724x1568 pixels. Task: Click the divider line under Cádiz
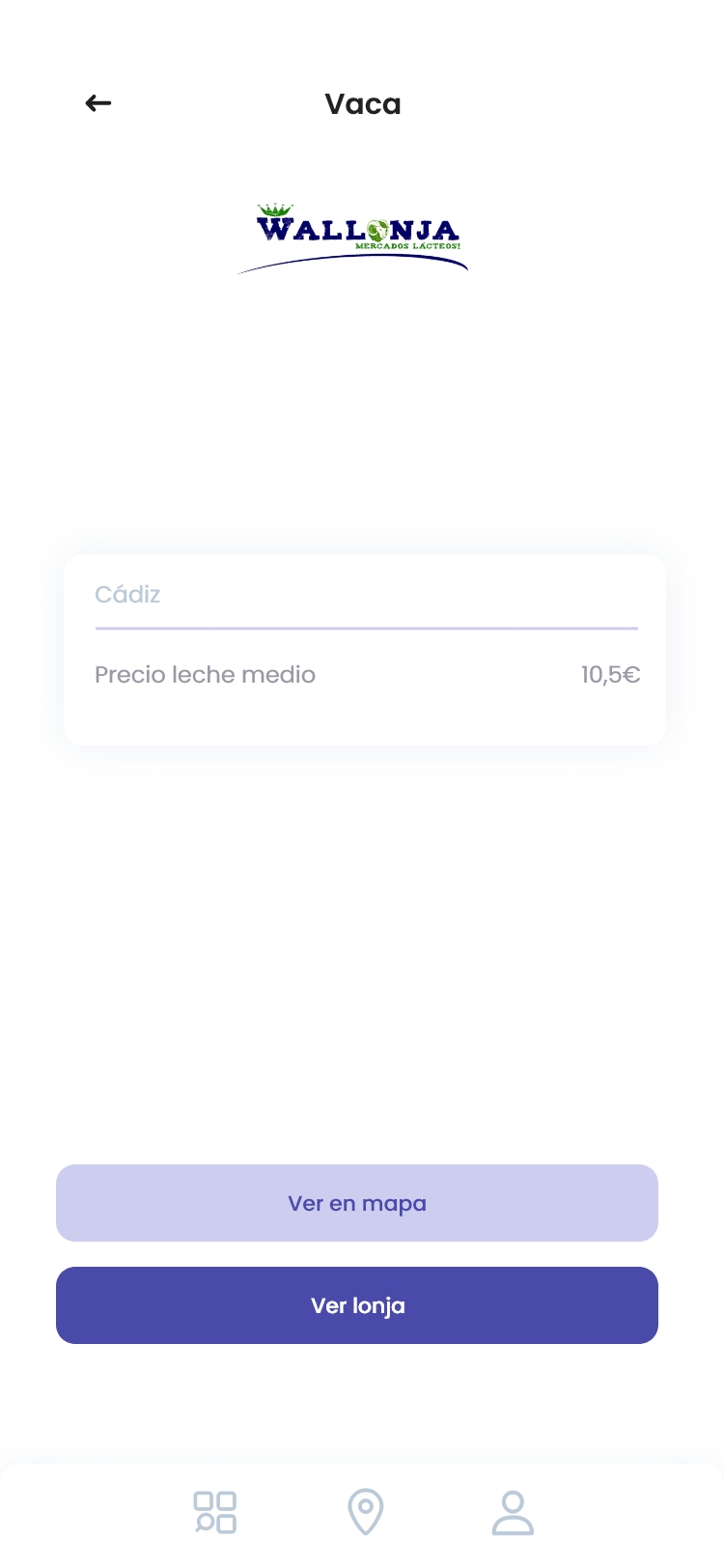(x=366, y=629)
